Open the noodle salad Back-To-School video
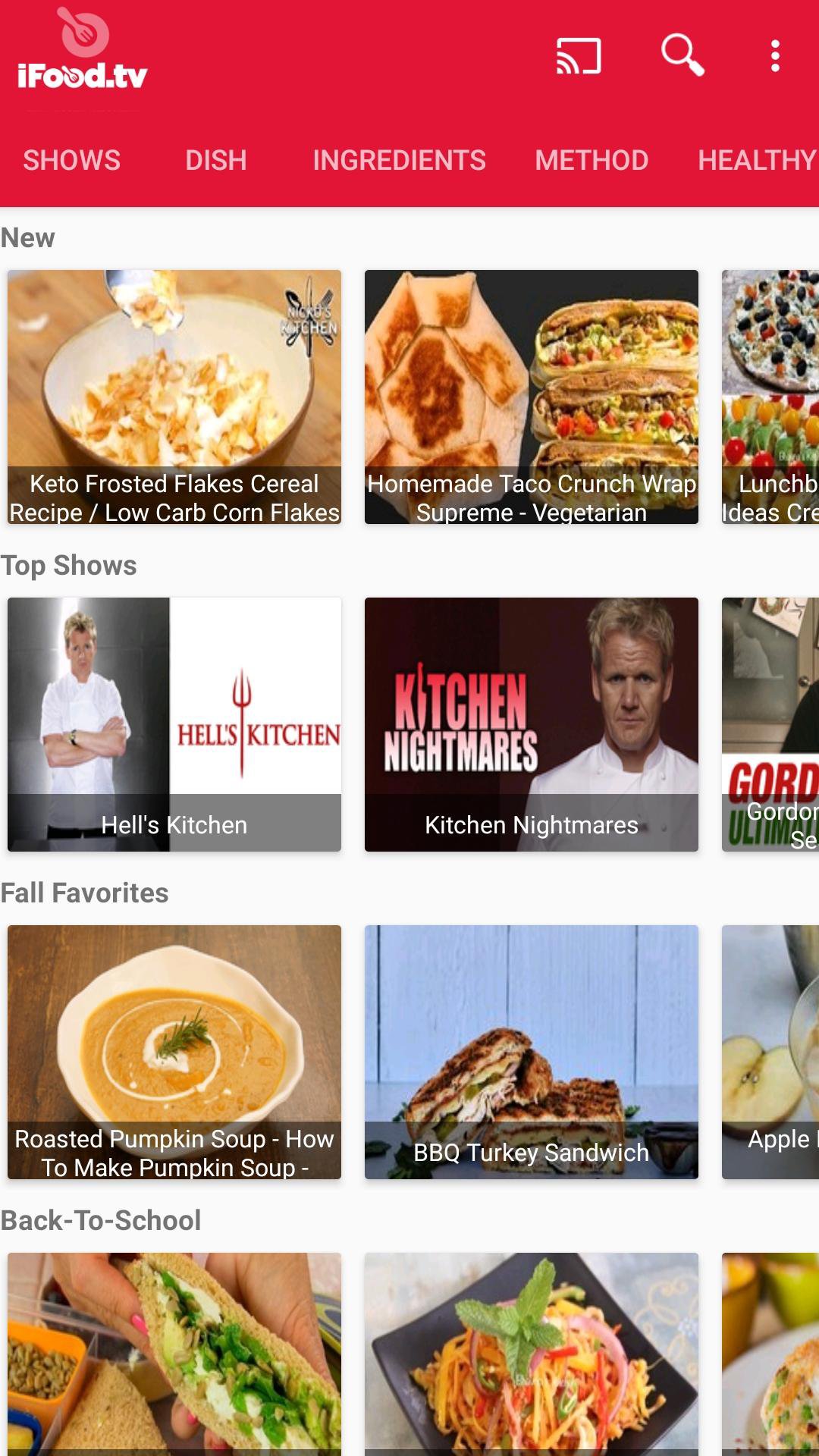The height and width of the screenshot is (1456, 819). (x=532, y=1354)
